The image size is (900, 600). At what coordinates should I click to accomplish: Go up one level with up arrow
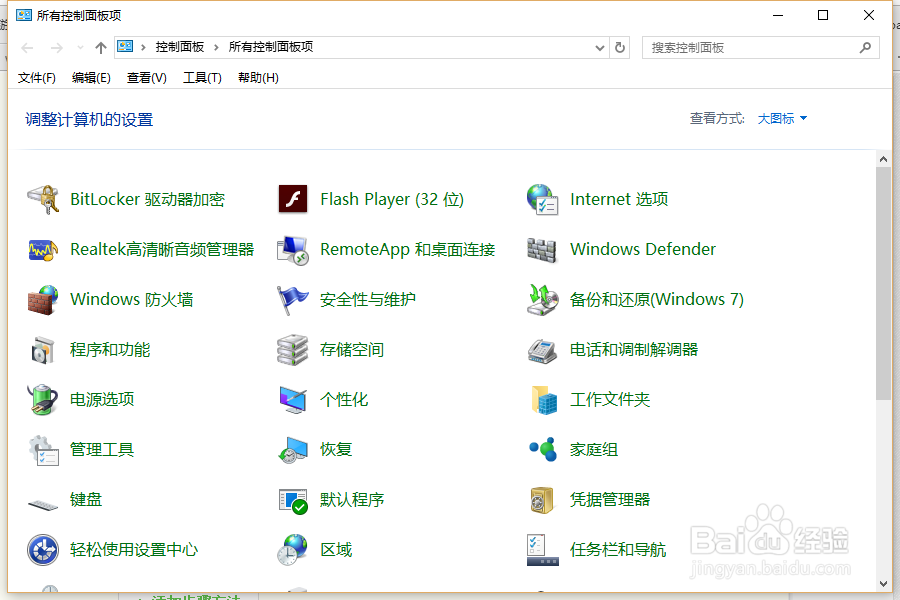[x=101, y=48]
